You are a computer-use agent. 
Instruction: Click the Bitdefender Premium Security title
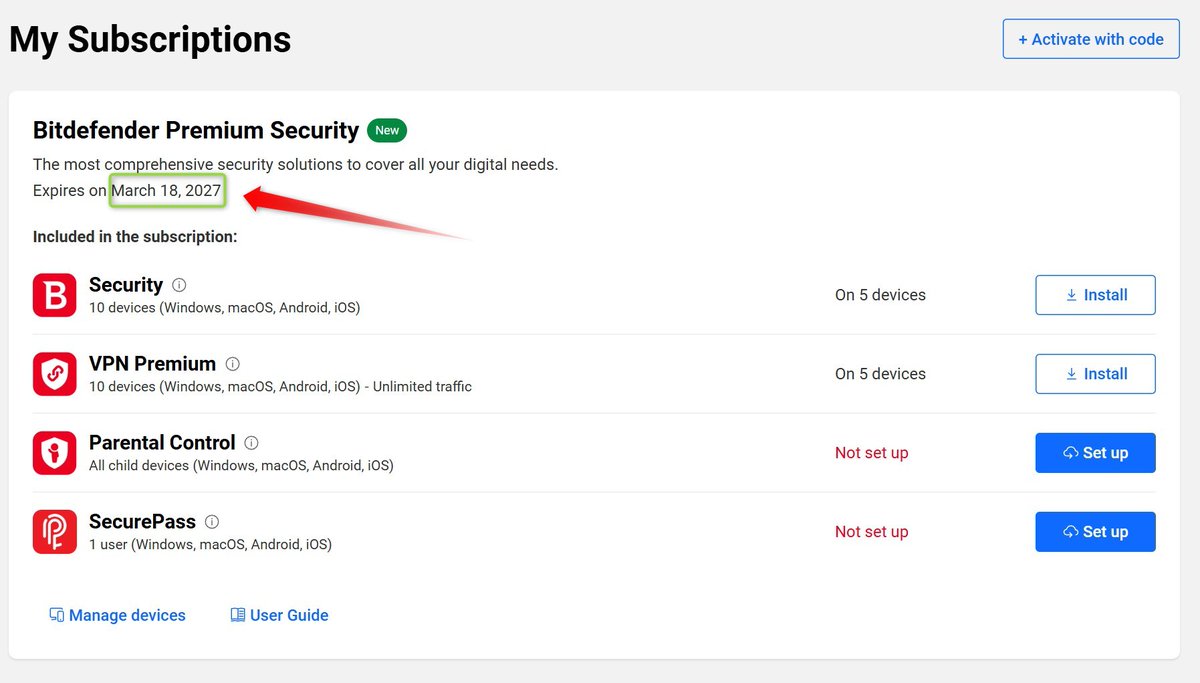coord(196,130)
